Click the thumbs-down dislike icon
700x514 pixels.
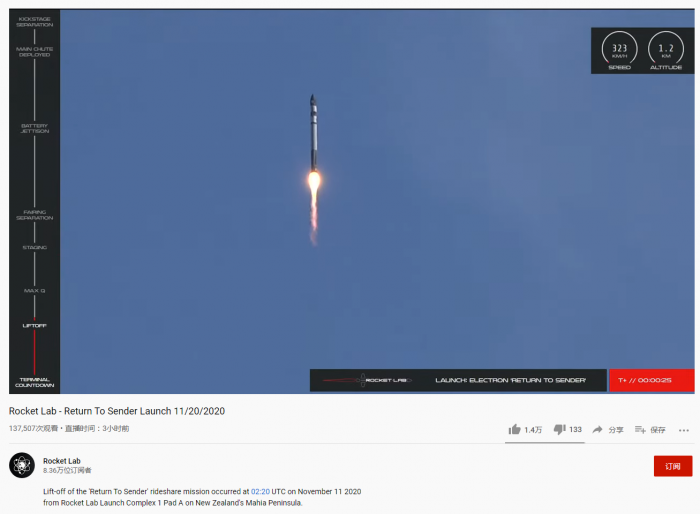click(560, 429)
